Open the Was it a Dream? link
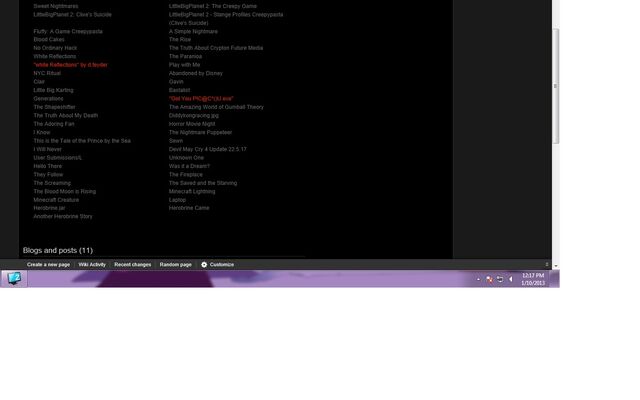This screenshot has height=400, width=640. tap(189, 166)
